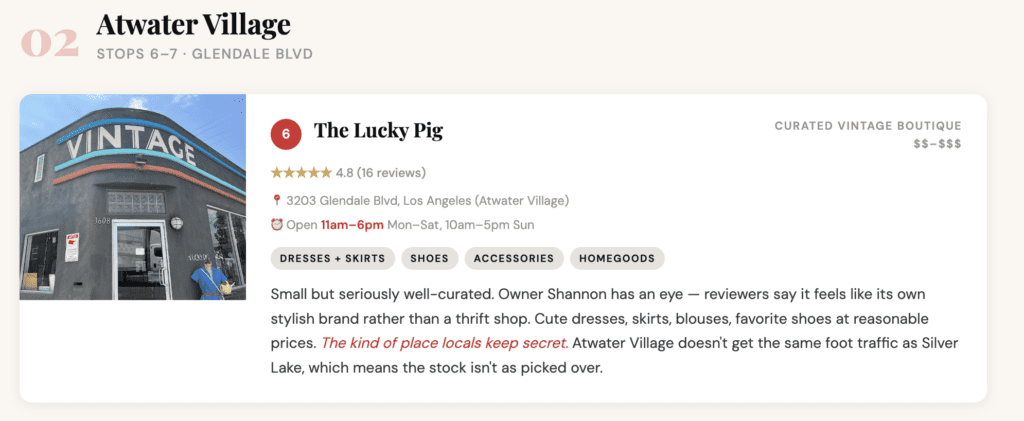Click the alarm clock hours icon
The height and width of the screenshot is (421, 1024).
pyautogui.click(x=276, y=225)
